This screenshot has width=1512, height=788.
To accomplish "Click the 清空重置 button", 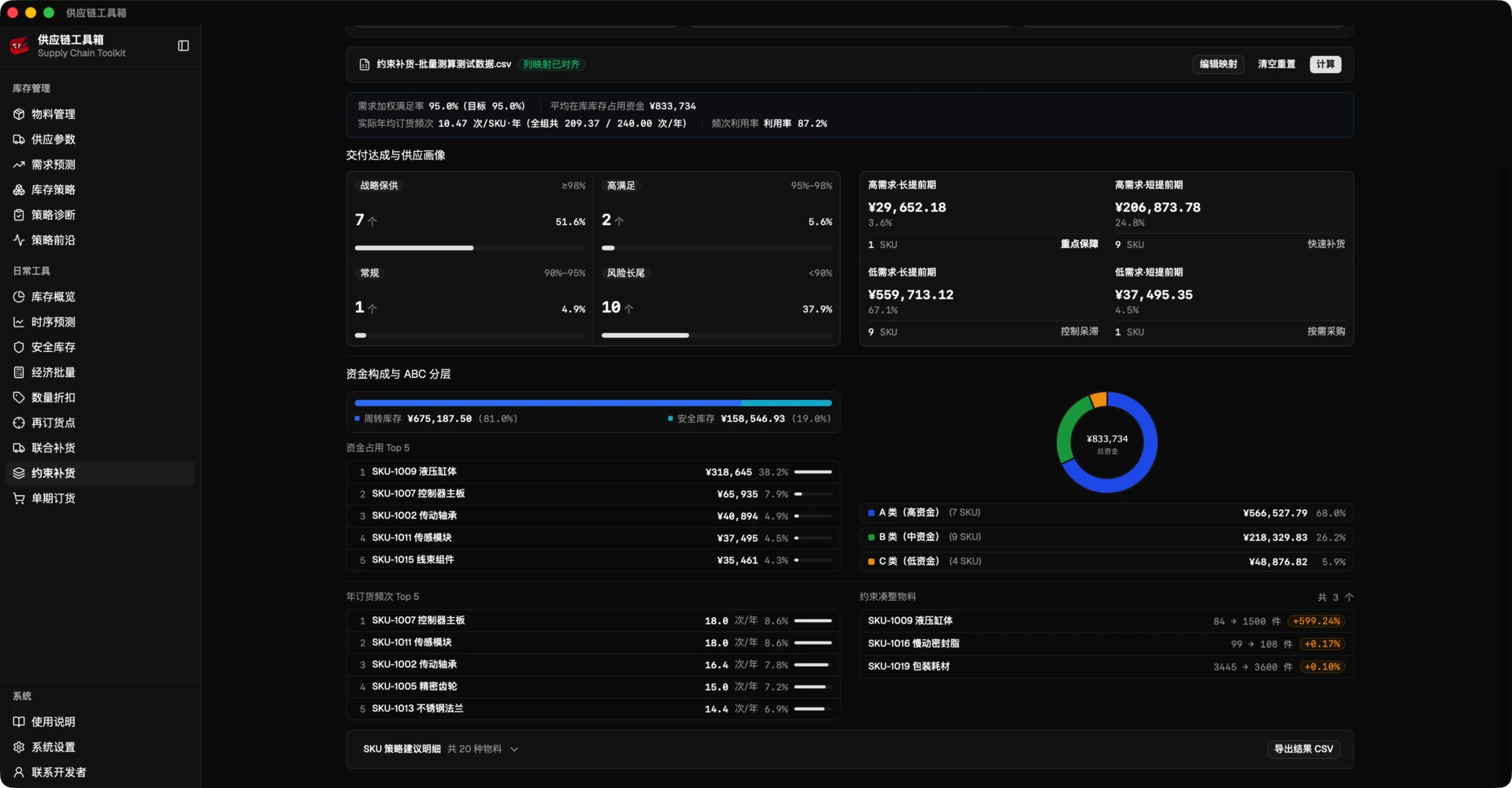I will tap(1277, 65).
